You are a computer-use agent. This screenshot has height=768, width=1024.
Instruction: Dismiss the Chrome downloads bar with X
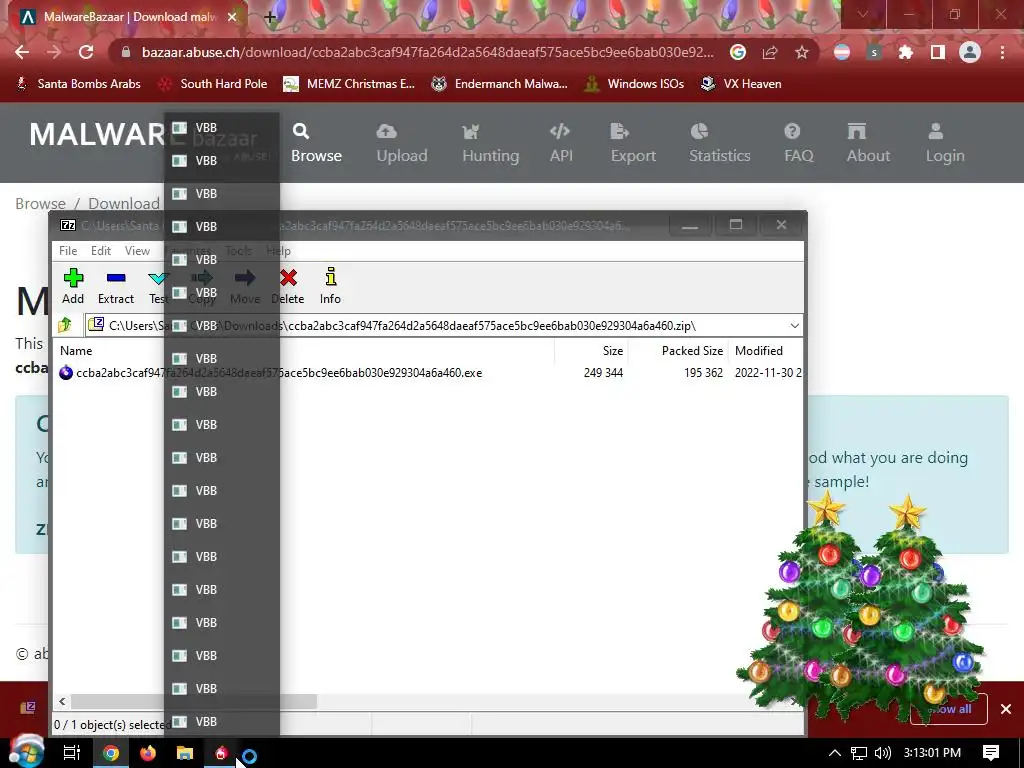[1006, 709]
